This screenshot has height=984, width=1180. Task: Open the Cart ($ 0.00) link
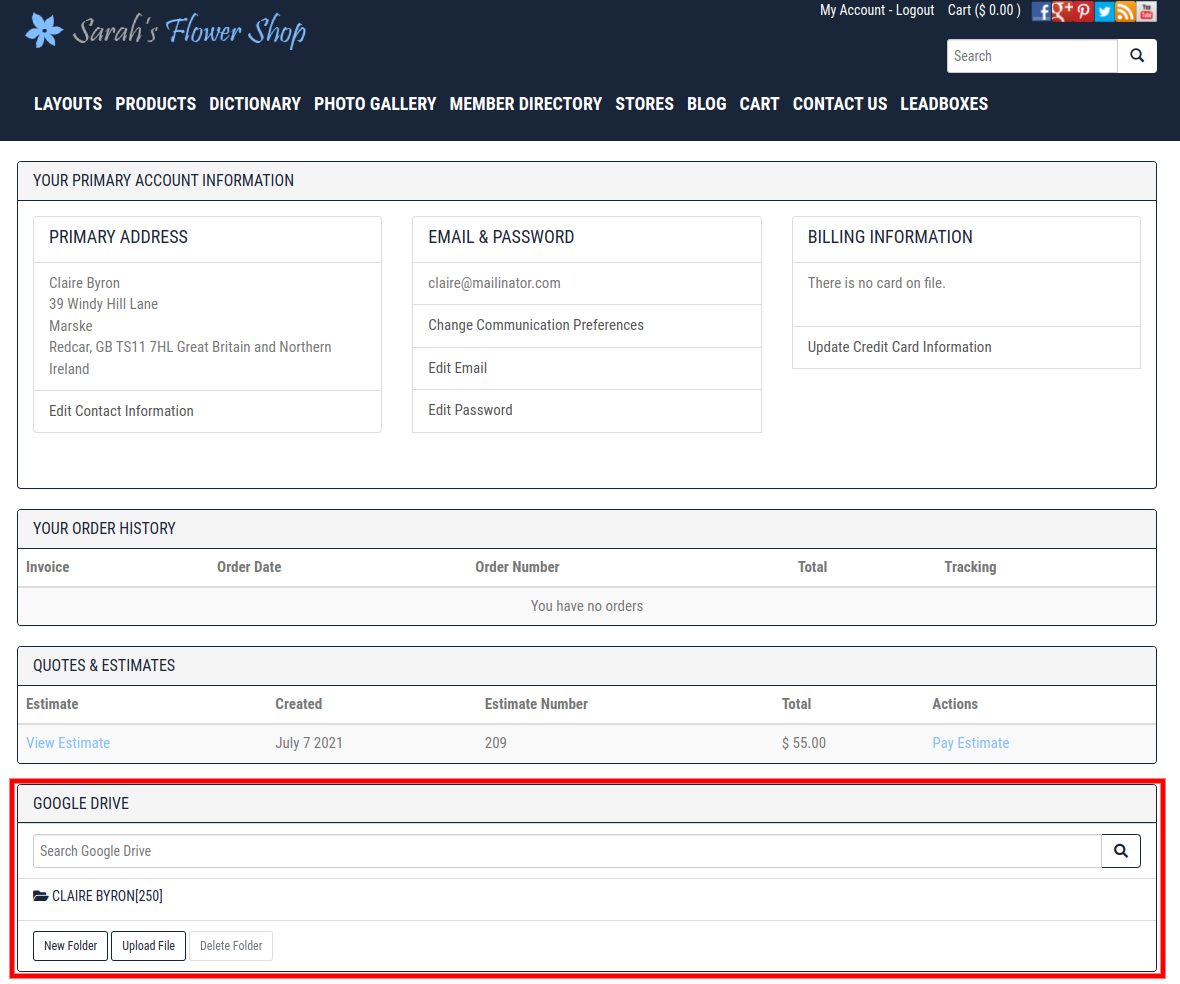(x=984, y=11)
